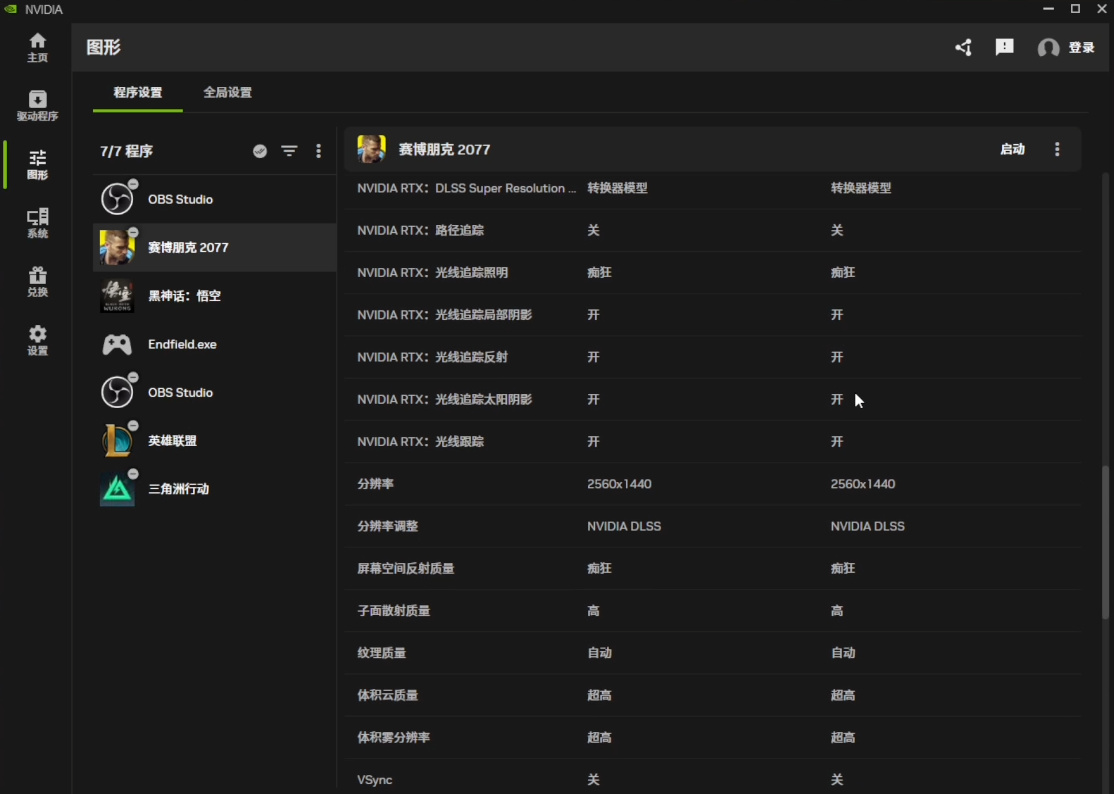1114x794 pixels.
Task: Select 黑神话：悟空 in program list
Action: click(x=215, y=295)
